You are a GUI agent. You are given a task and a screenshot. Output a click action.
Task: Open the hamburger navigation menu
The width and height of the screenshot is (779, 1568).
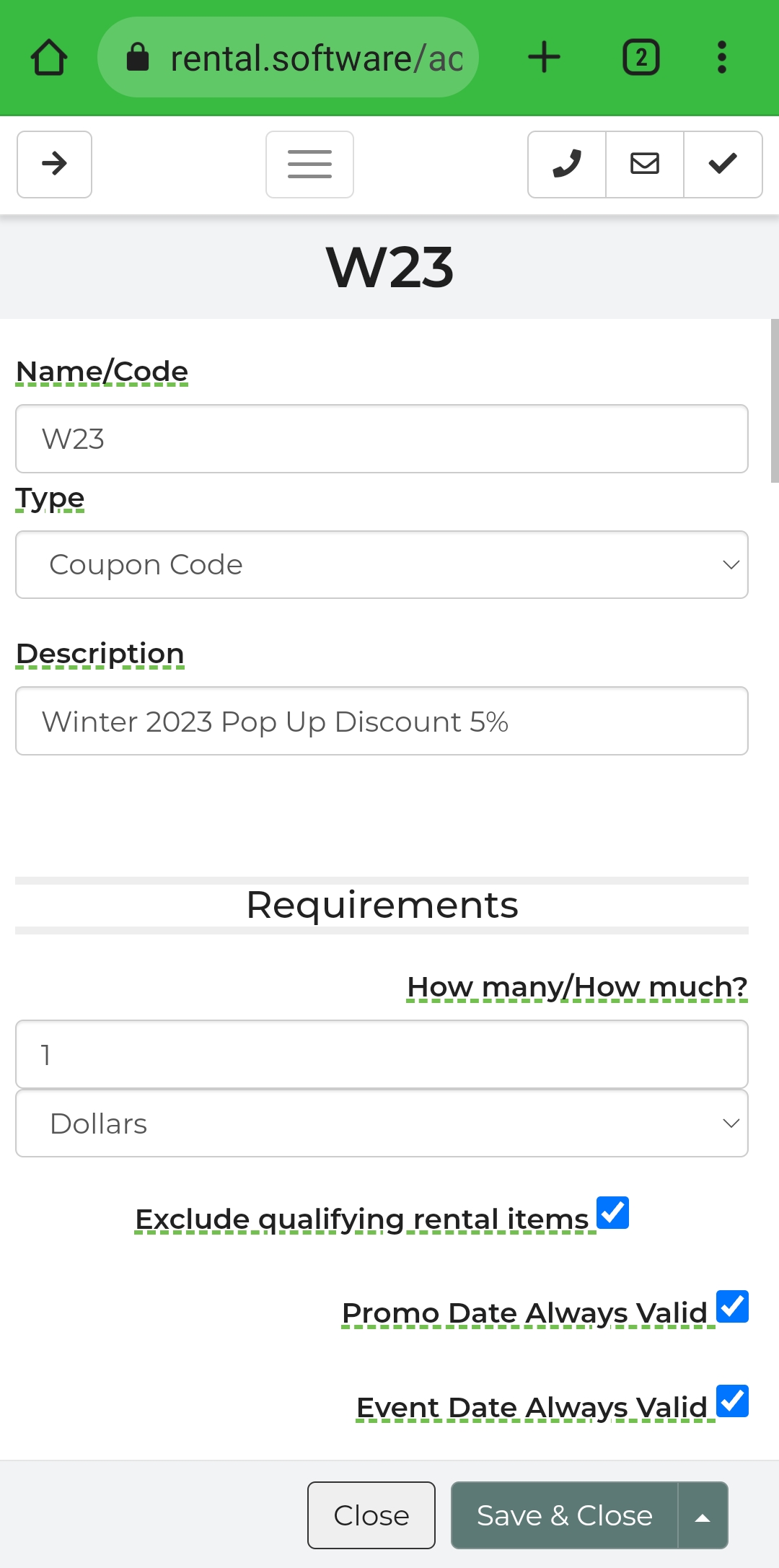point(309,164)
